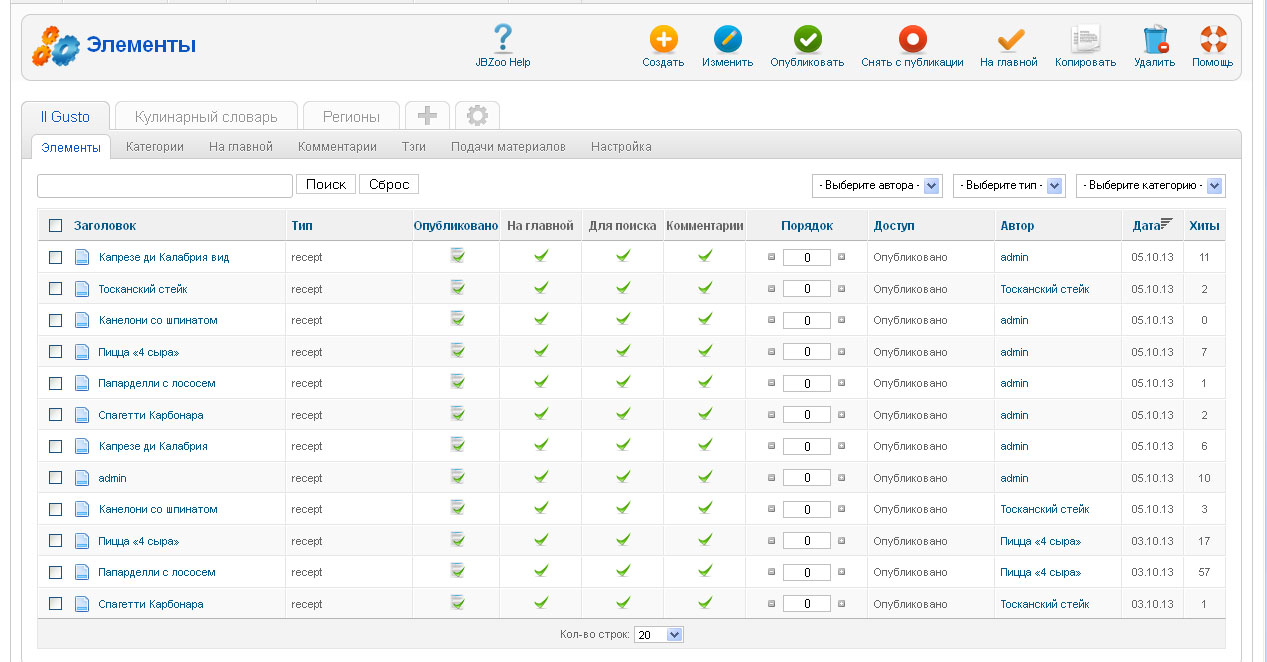Viewport: 1267px width, 662px height.
Task: Click the Удалить trash icon
Action: 1155,40
